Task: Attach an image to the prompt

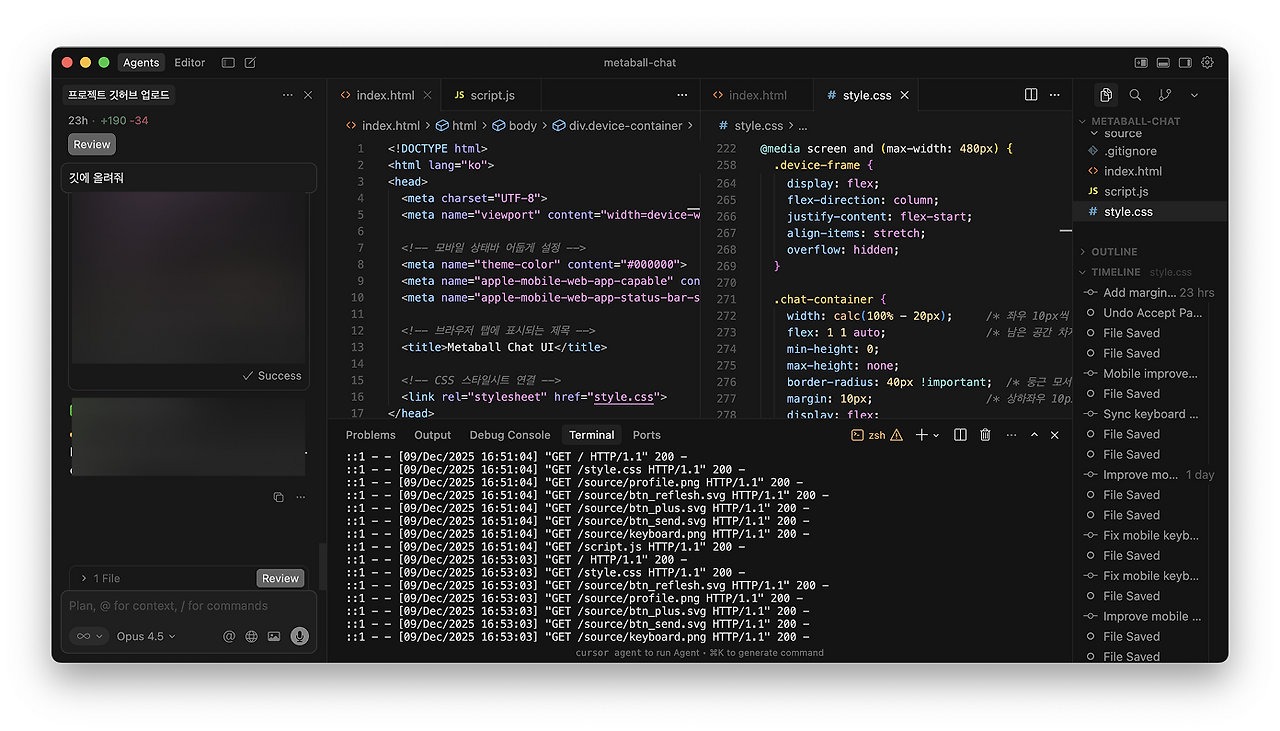Action: coord(273,636)
